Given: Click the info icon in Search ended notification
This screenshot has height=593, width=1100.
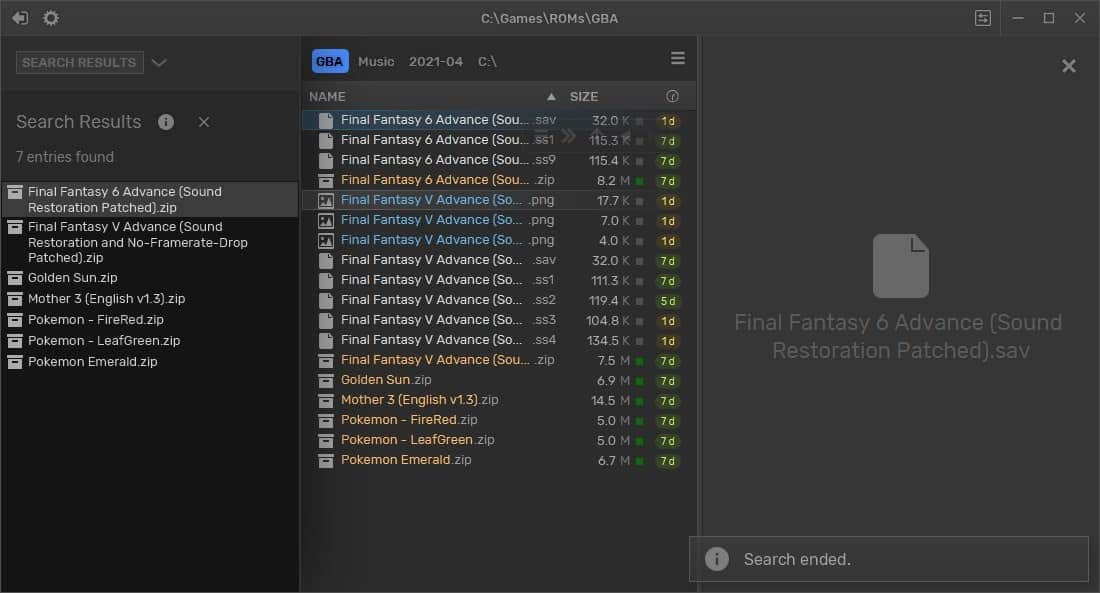Looking at the screenshot, I should 717,559.
